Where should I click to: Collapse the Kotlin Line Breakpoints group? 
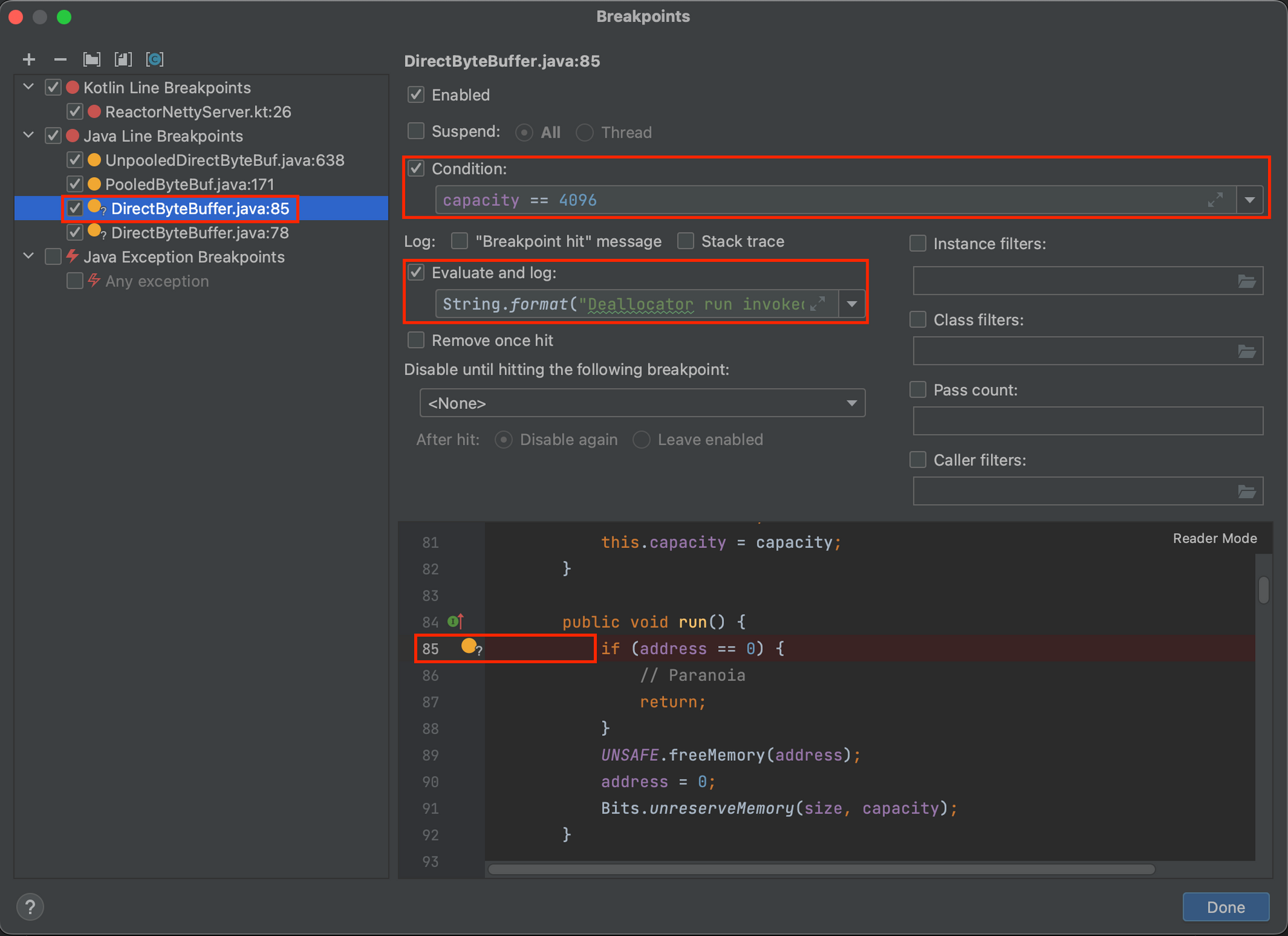pos(29,87)
